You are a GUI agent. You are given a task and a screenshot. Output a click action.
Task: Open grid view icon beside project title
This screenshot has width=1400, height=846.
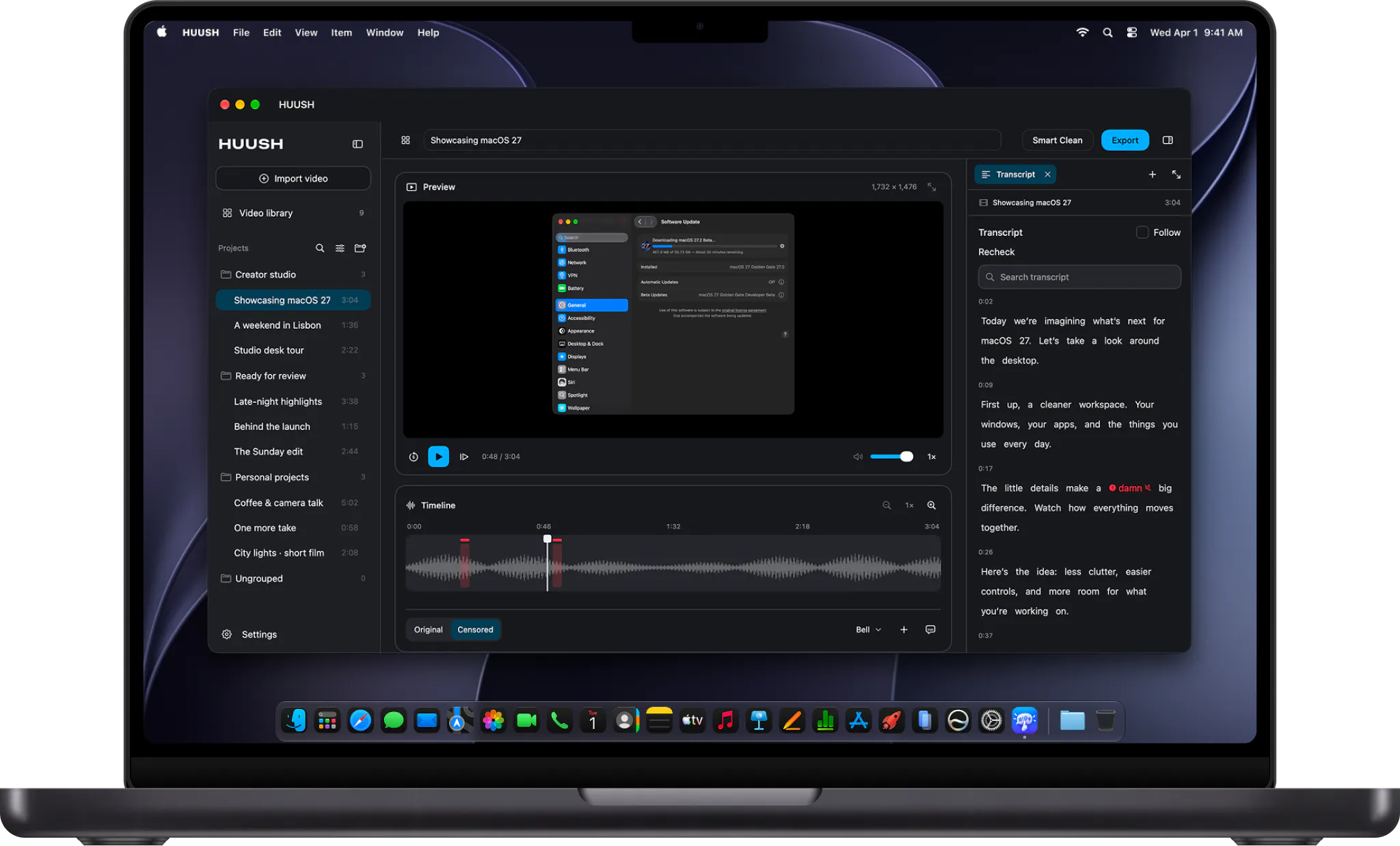pyautogui.click(x=405, y=140)
